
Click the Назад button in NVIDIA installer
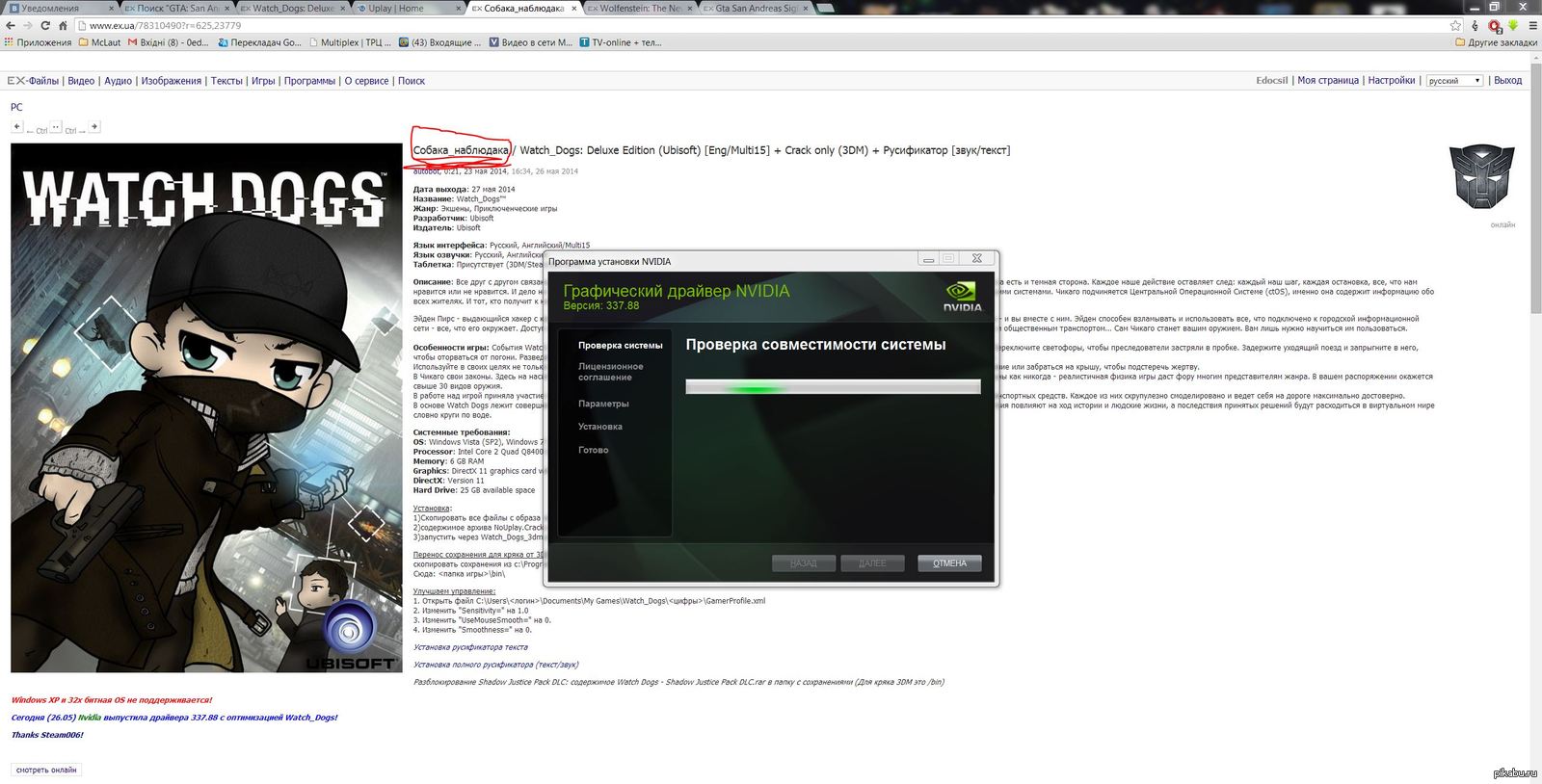pos(804,563)
